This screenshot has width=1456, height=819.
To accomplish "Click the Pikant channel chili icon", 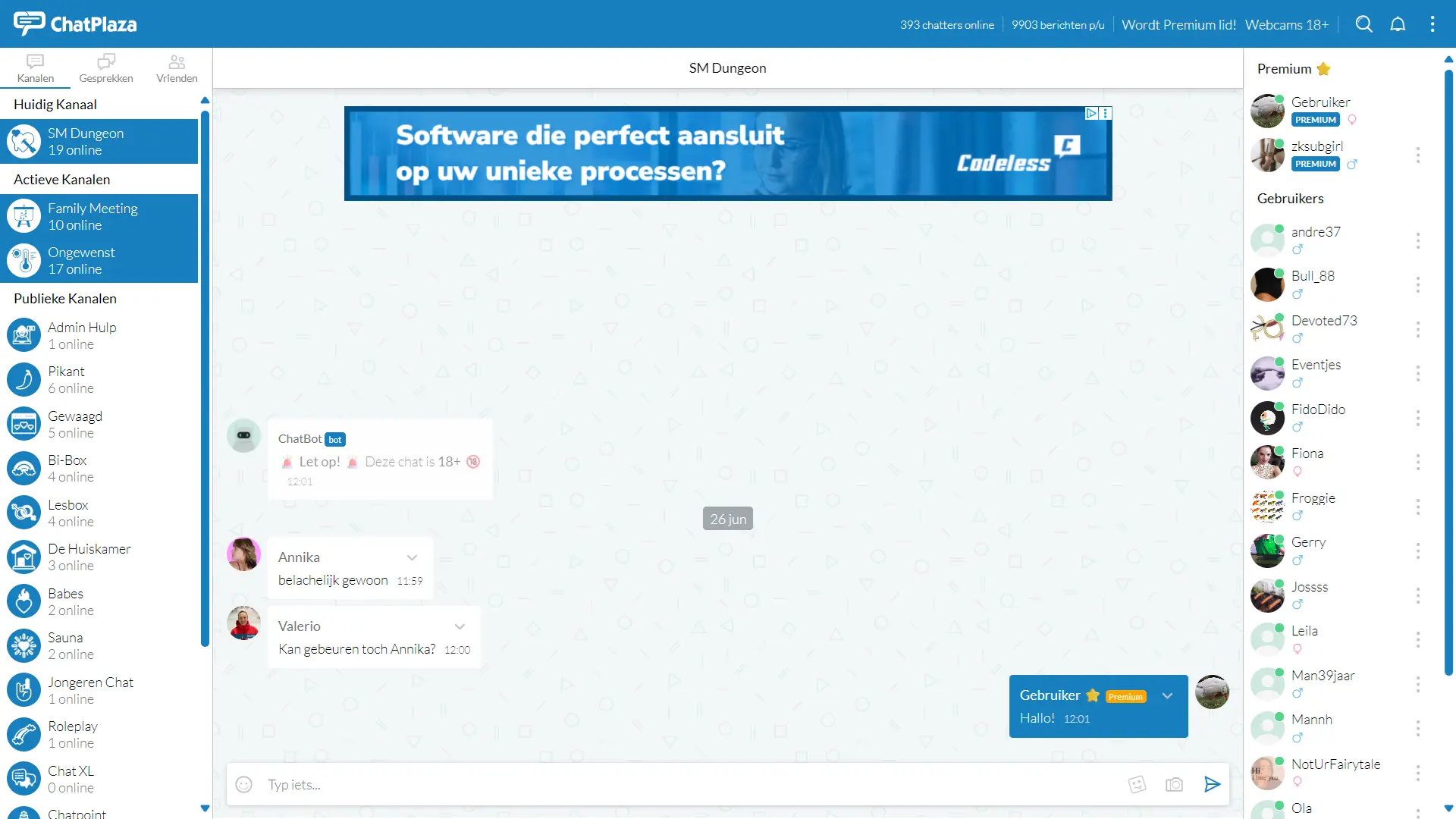I will [24, 380].
